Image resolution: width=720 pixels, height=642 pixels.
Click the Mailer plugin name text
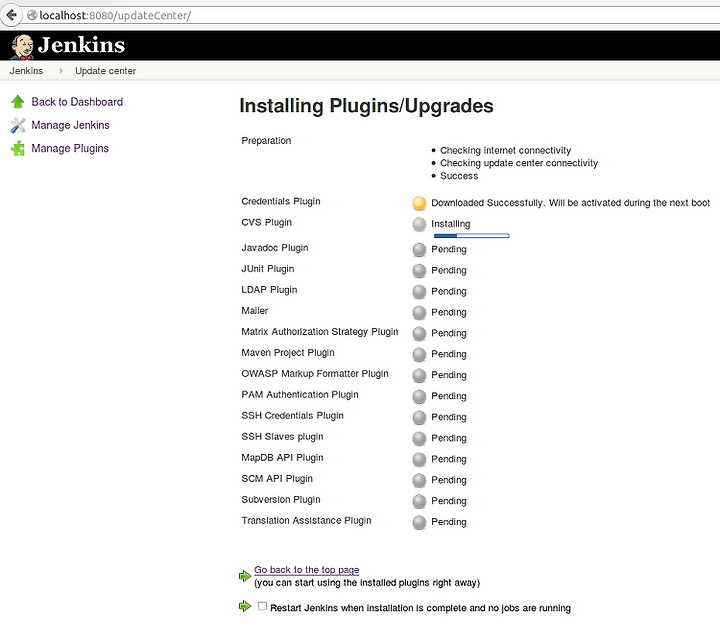254,311
